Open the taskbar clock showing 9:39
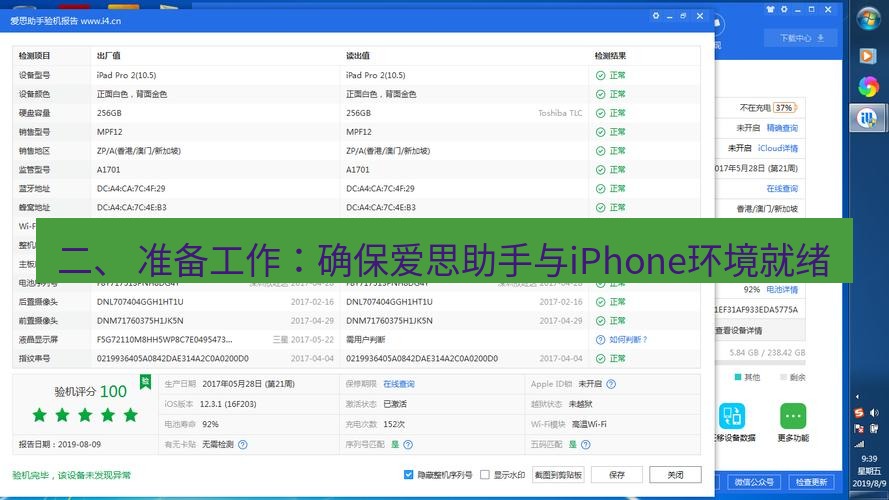889x500 pixels. tap(869, 471)
